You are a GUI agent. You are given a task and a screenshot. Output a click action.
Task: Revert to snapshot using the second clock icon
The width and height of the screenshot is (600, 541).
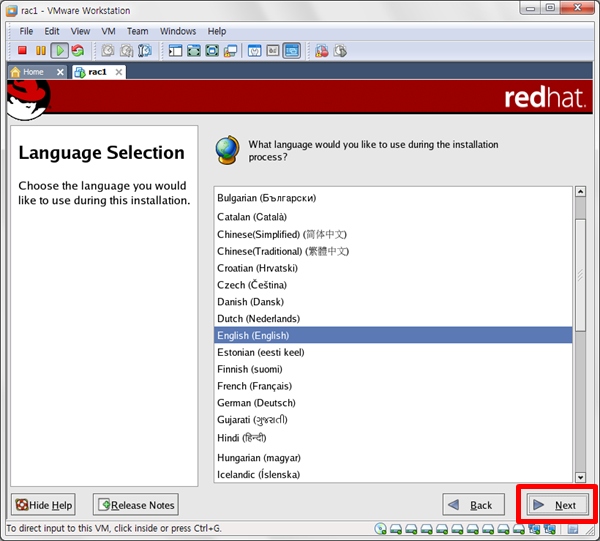(127, 51)
